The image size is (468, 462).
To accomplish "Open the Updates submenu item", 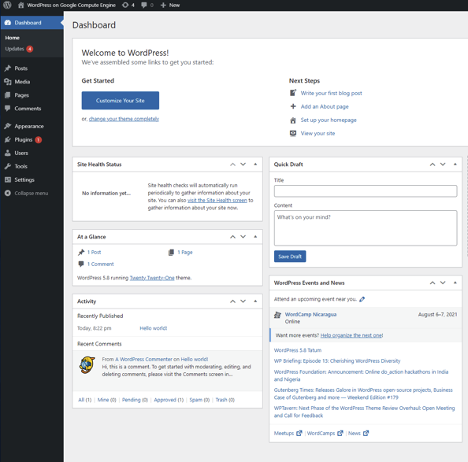I will point(14,49).
